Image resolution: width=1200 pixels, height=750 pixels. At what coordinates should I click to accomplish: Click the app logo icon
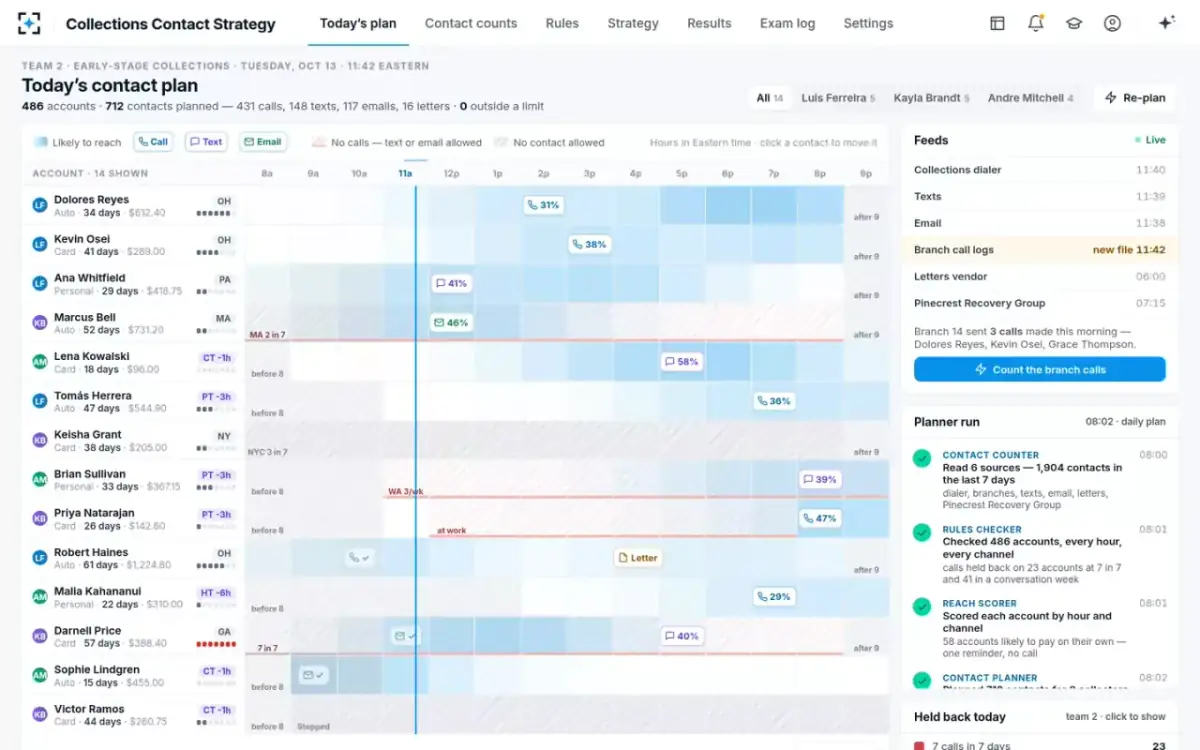(x=30, y=23)
